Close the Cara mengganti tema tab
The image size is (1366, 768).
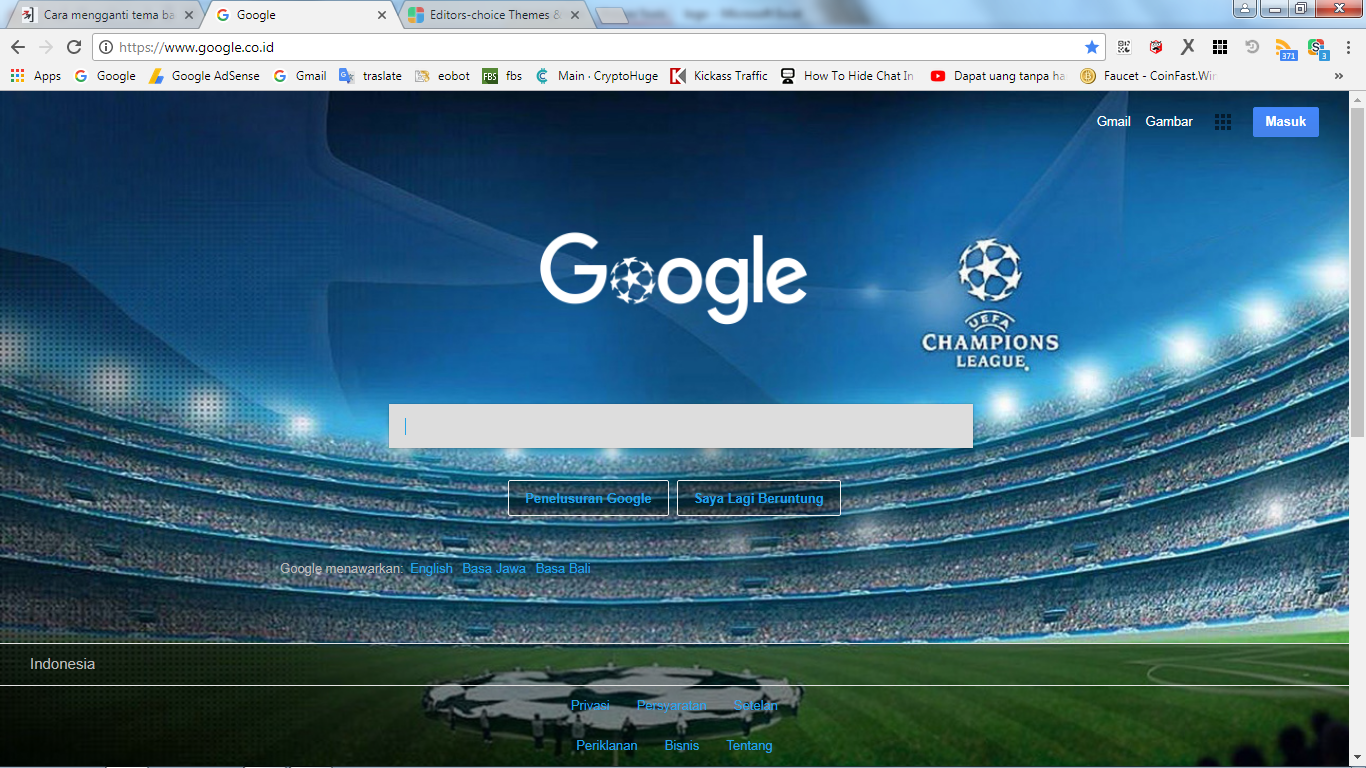coord(189,15)
